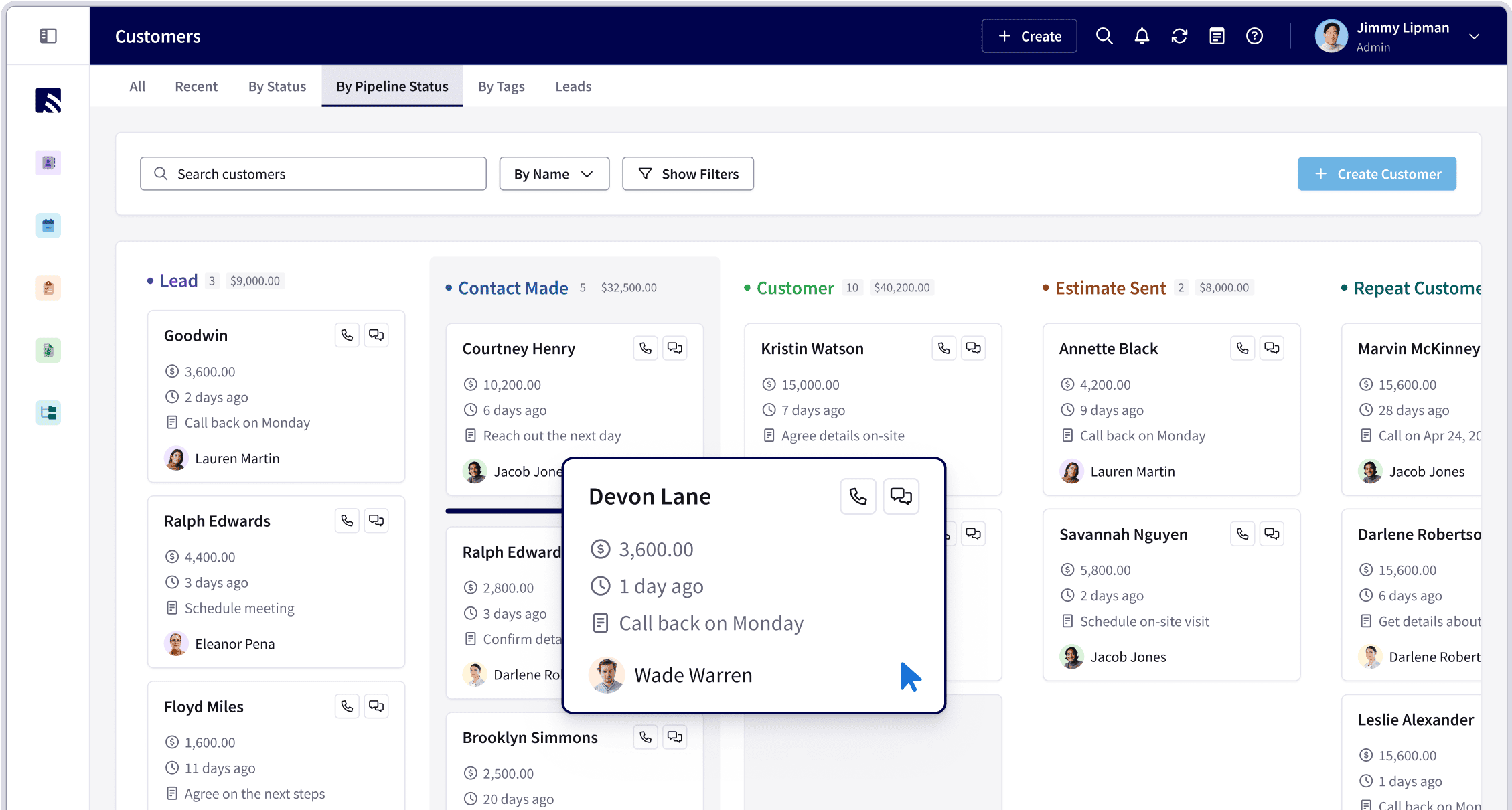Open help using the question mark icon
The width and height of the screenshot is (1512, 810).
pyautogui.click(x=1255, y=35)
